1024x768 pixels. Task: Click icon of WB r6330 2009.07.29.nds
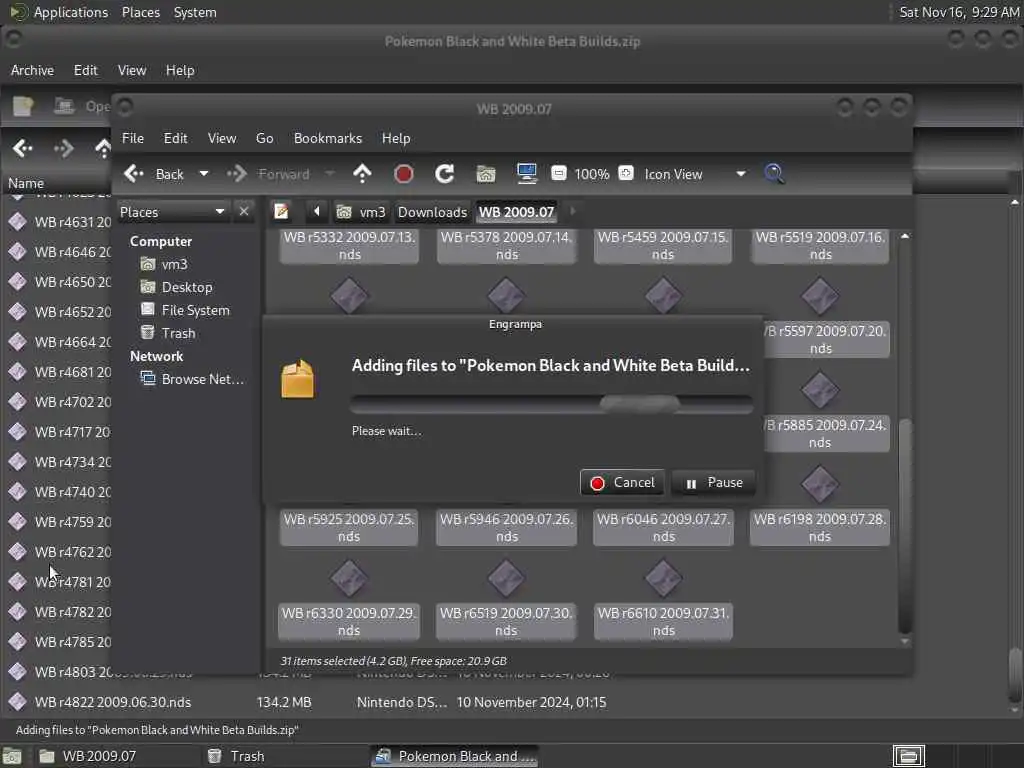(x=349, y=579)
